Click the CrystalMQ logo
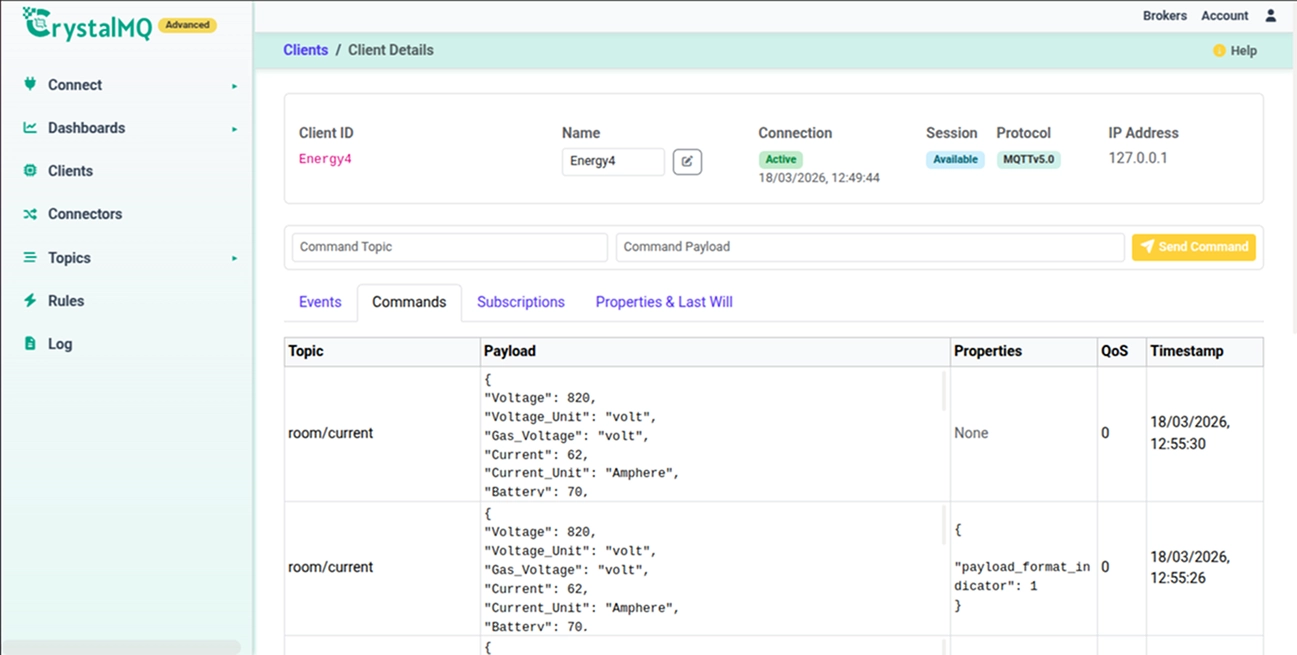Screen dimensions: 1297x655 87,24
